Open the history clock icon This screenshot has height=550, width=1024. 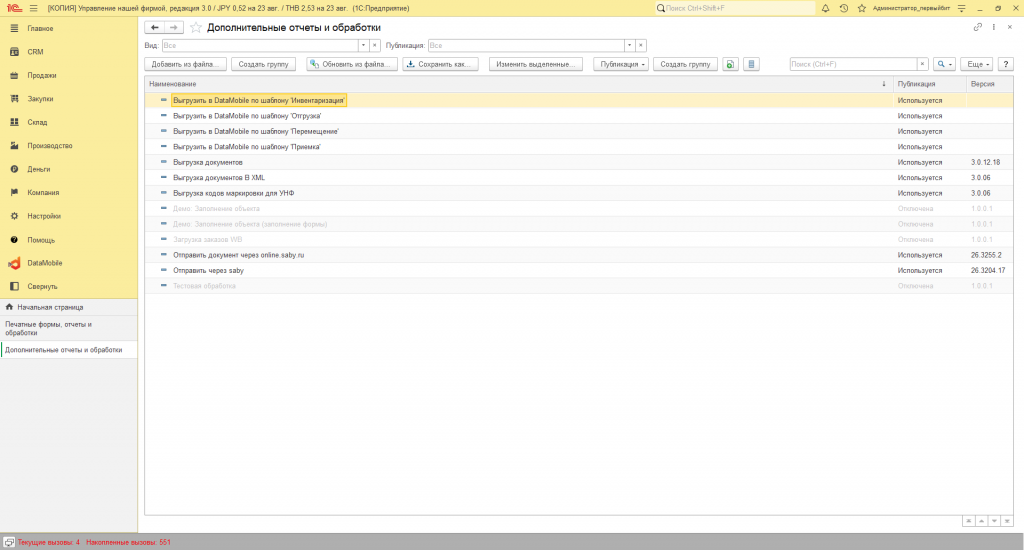pyautogui.click(x=844, y=8)
